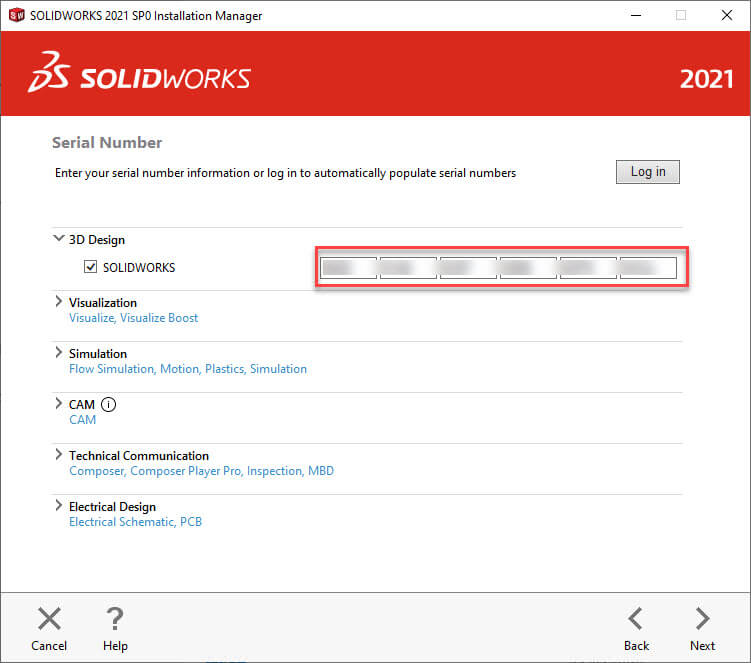Close the Installation Manager window

pyautogui.click(x=727, y=15)
